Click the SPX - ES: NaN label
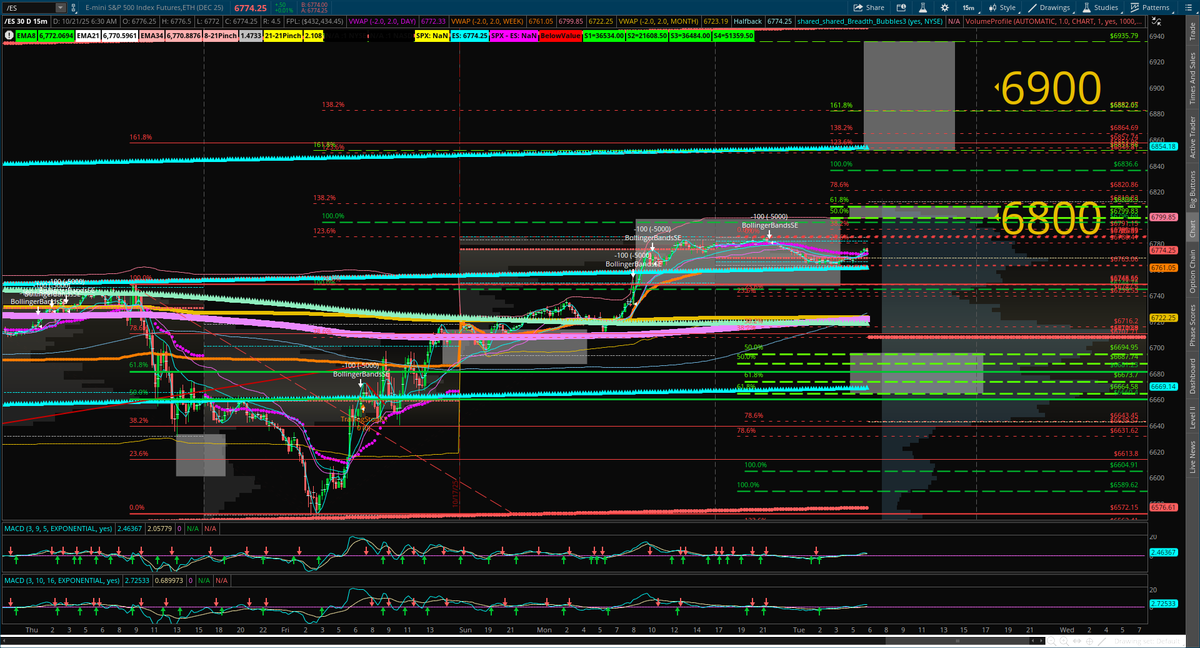 click(515, 36)
